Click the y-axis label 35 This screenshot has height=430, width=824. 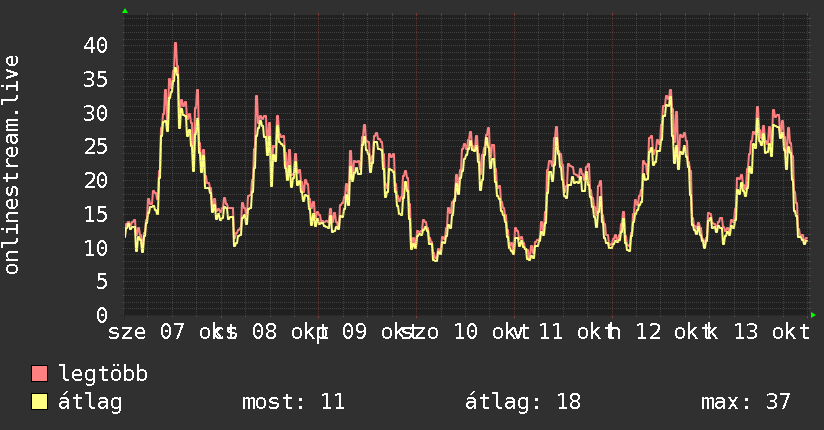pos(96,79)
